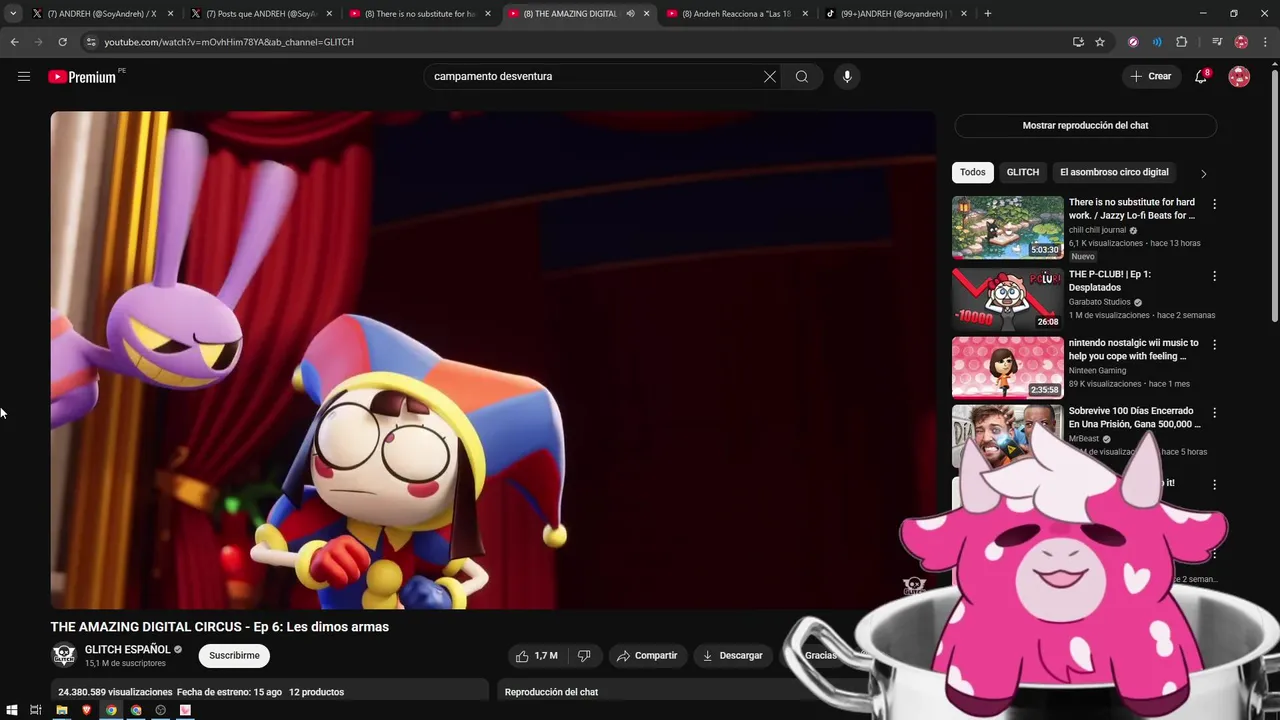Clear the search box with the X
This screenshot has height=720, width=1280.
tap(770, 76)
